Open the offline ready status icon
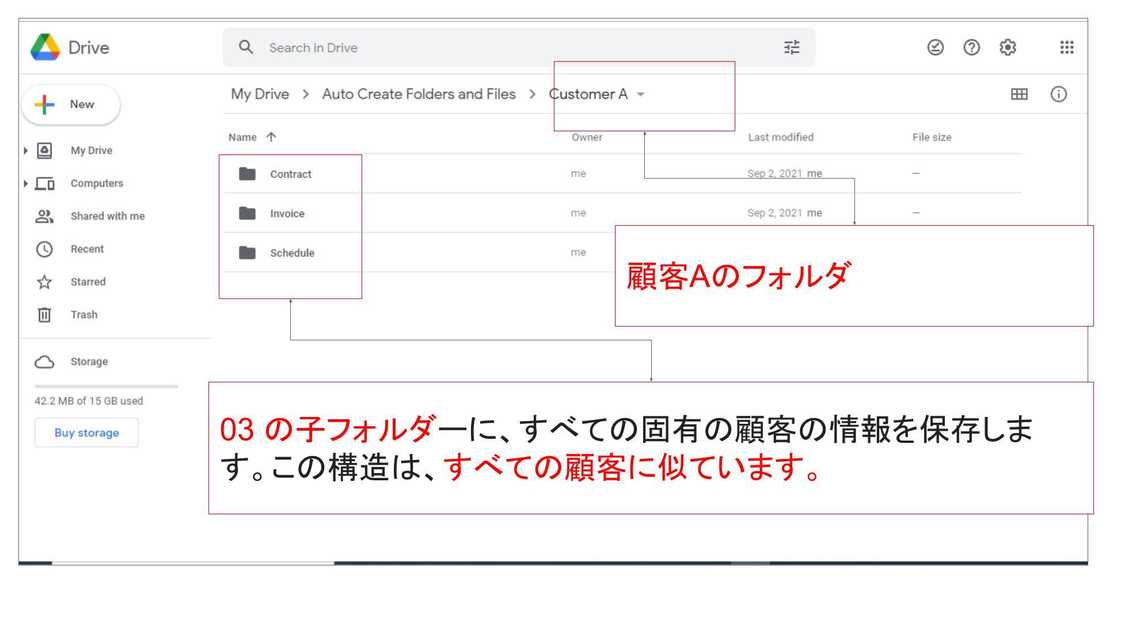Image resolution: width=1140 pixels, height=622 pixels. [x=935, y=47]
